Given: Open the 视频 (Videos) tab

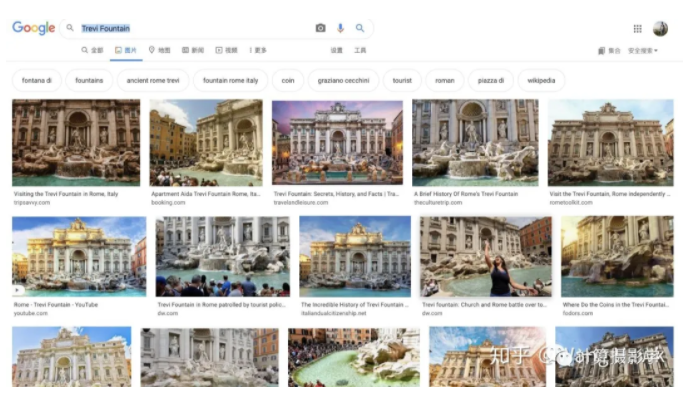Looking at the screenshot, I should 226,50.
